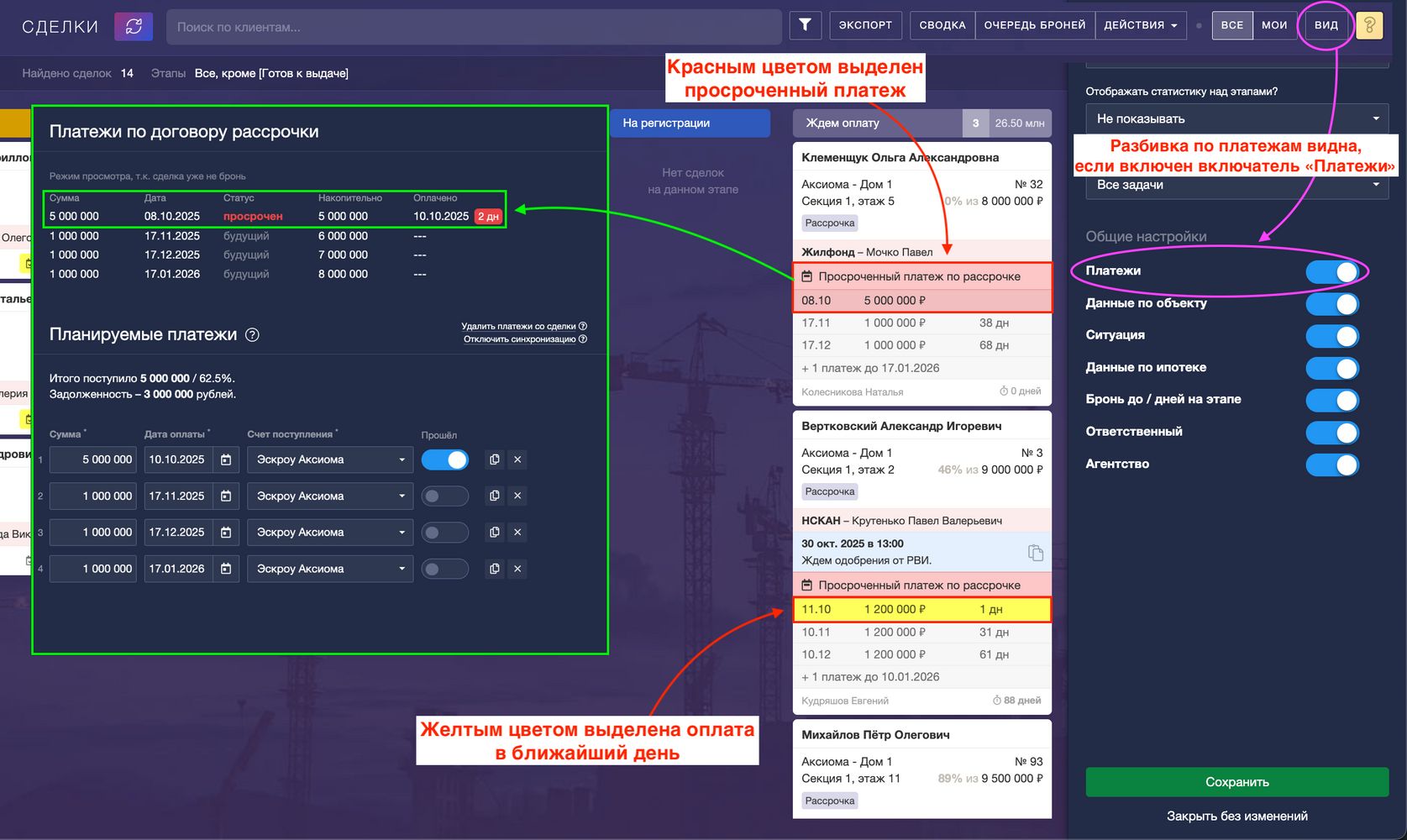Open the Вид settings tab
1407x840 pixels.
(x=1326, y=25)
